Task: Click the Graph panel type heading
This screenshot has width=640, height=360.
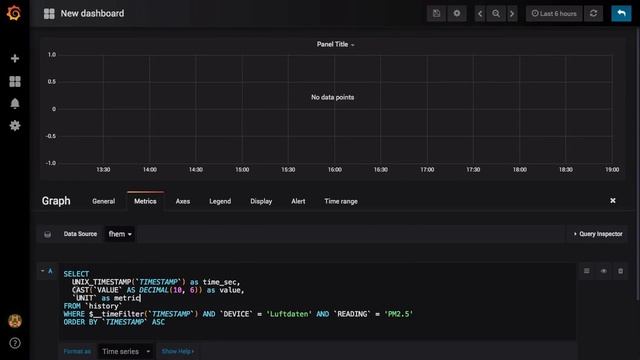Action: [56, 201]
